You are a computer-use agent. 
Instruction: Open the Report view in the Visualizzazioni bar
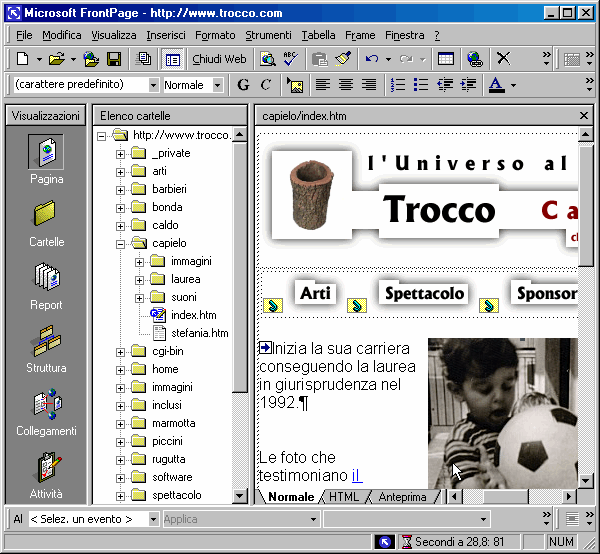[x=46, y=284]
